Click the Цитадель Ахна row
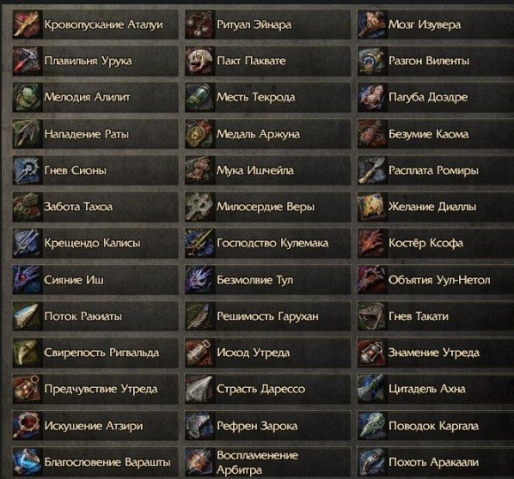This screenshot has width=514, height=479. coord(436,389)
